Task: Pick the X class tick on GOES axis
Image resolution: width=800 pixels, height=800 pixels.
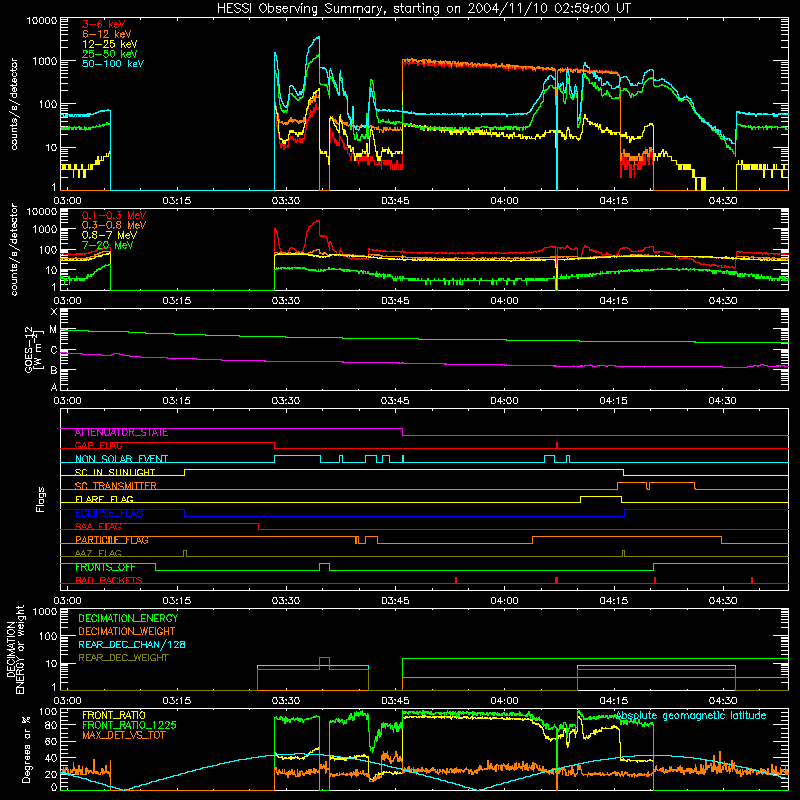Action: (55, 312)
